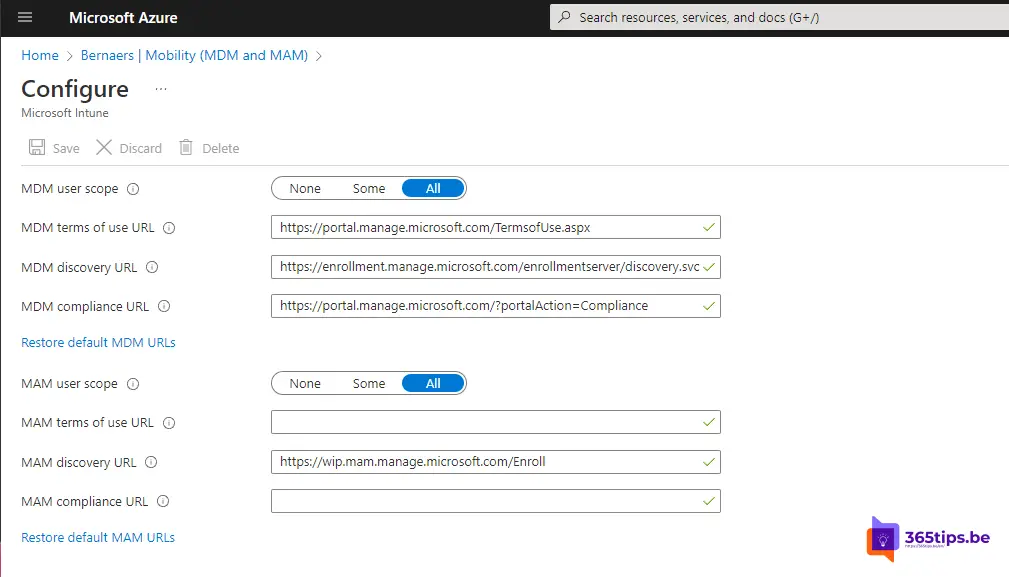This screenshot has width=1009, height=577.
Task: Click the search magnifier icon
Action: [x=564, y=17]
